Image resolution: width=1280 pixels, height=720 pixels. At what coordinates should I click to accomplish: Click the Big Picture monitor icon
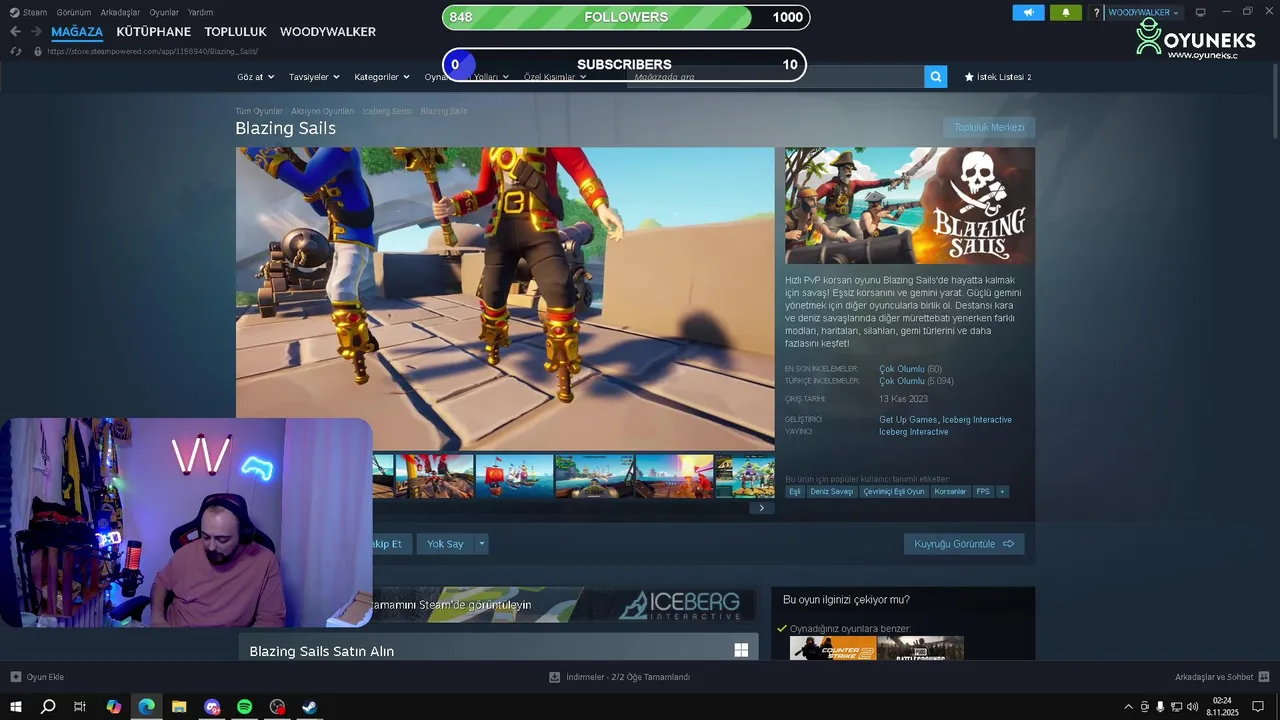[x=1200, y=13]
